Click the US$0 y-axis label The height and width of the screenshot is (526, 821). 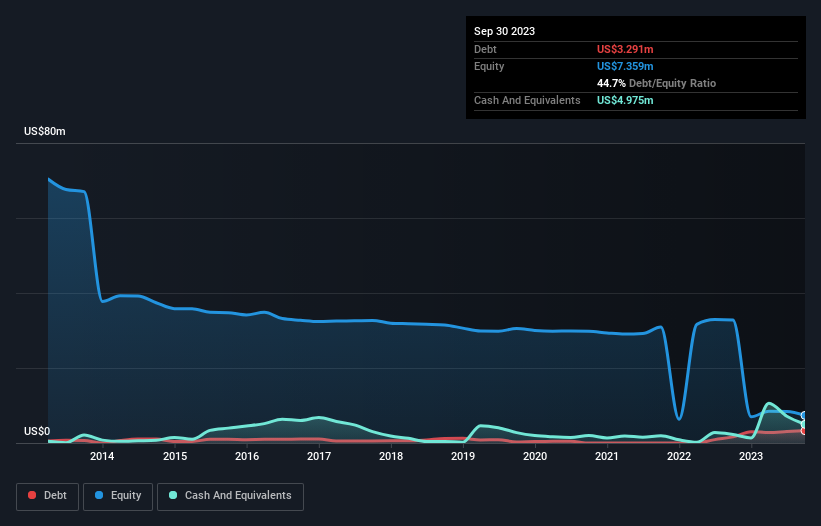pos(37,431)
